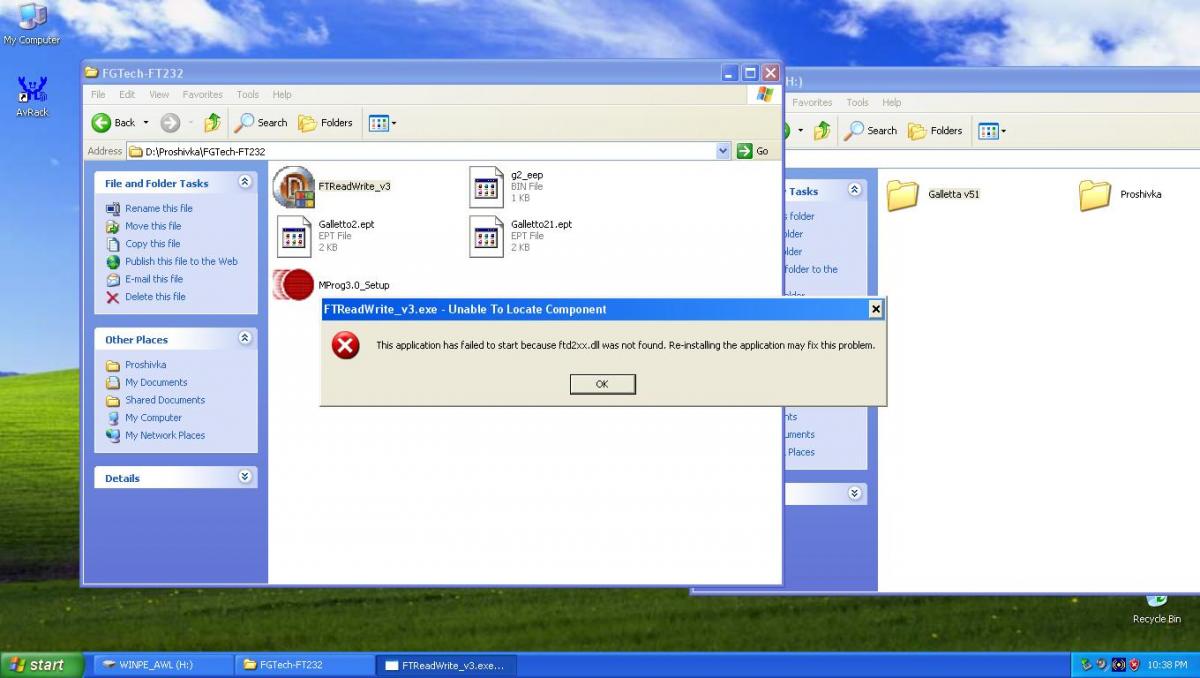Select the Galletto2.ept file icon
This screenshot has height=678, width=1200.
[x=294, y=236]
